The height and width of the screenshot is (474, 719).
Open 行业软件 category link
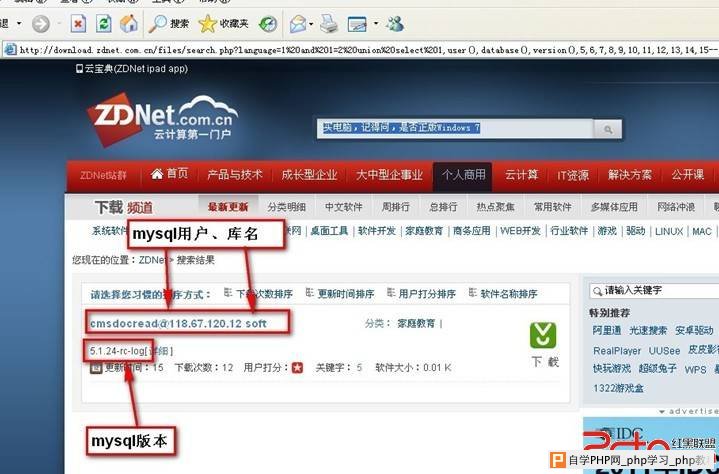pyautogui.click(x=569, y=231)
